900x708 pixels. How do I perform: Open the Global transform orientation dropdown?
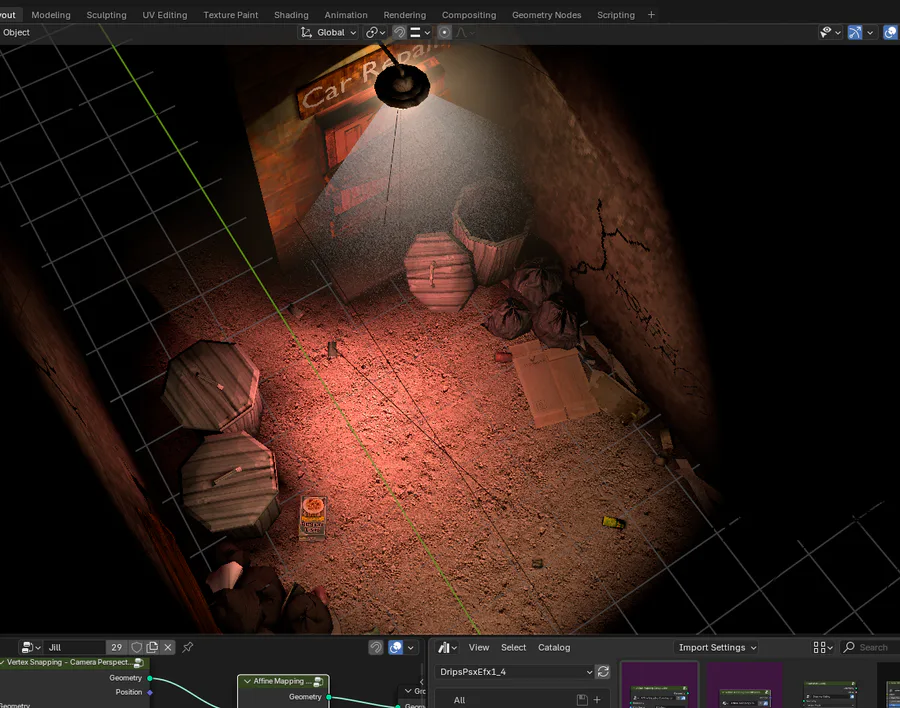pyautogui.click(x=328, y=32)
